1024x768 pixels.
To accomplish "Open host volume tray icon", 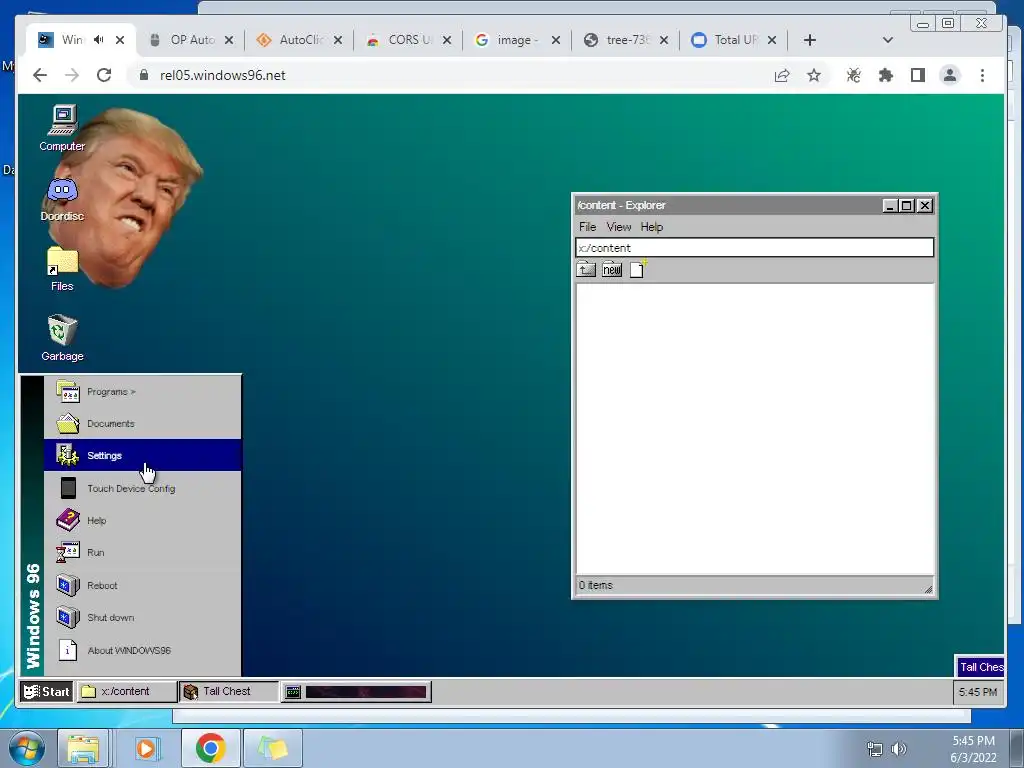I will click(899, 749).
